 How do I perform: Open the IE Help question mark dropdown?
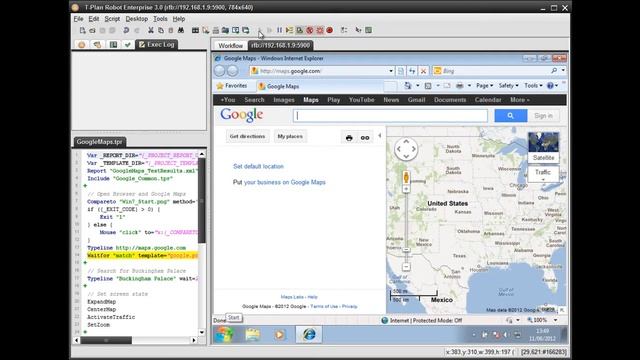[552, 86]
